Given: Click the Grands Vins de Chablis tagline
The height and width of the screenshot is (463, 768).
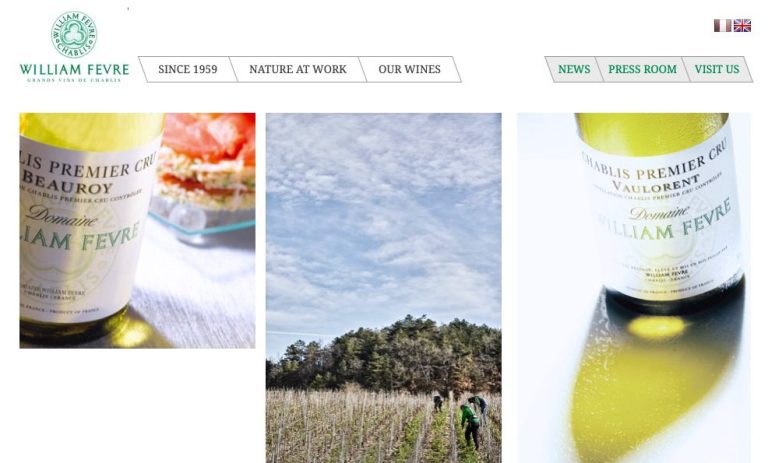Looking at the screenshot, I should [74, 80].
